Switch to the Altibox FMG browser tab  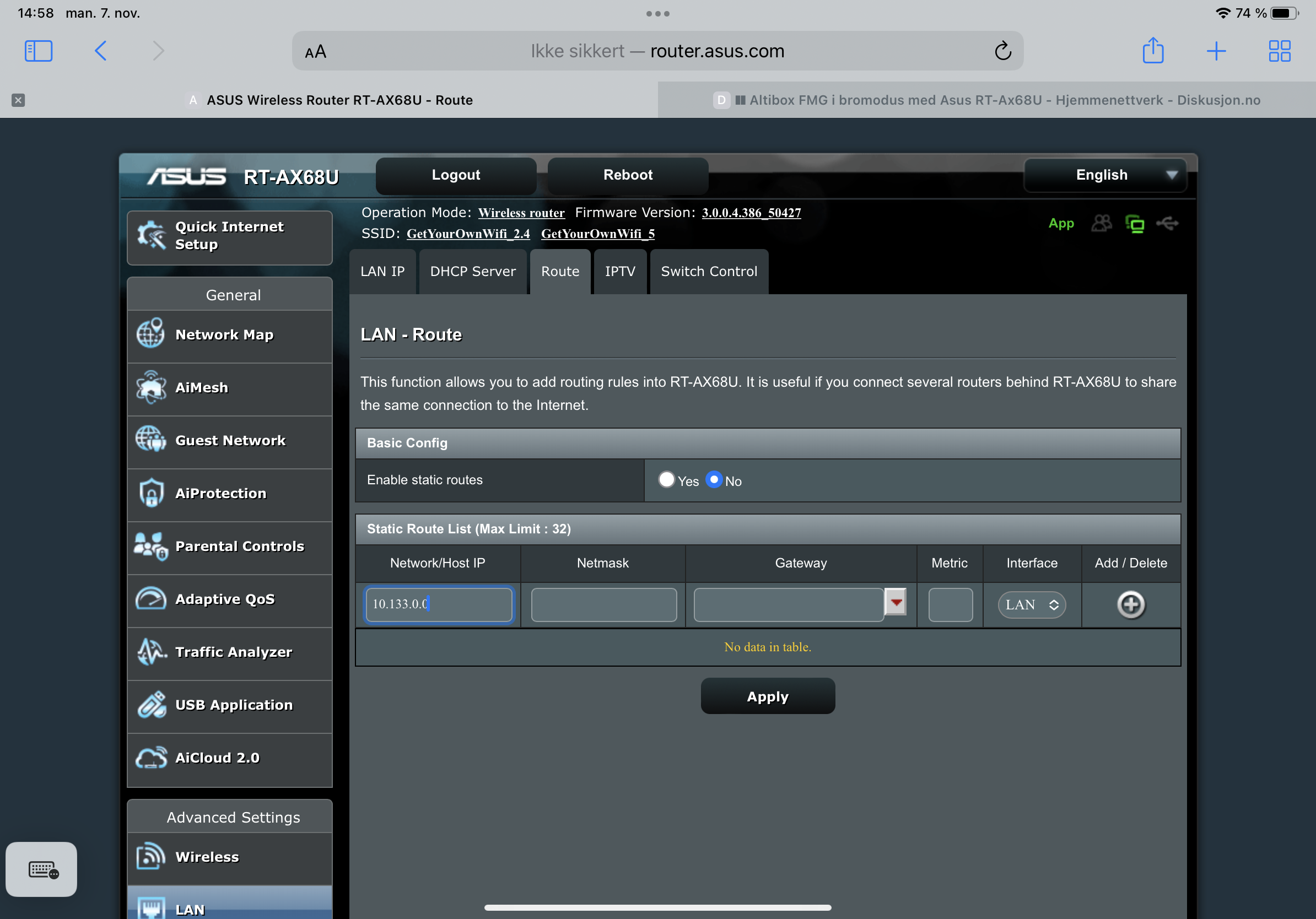coord(986,100)
